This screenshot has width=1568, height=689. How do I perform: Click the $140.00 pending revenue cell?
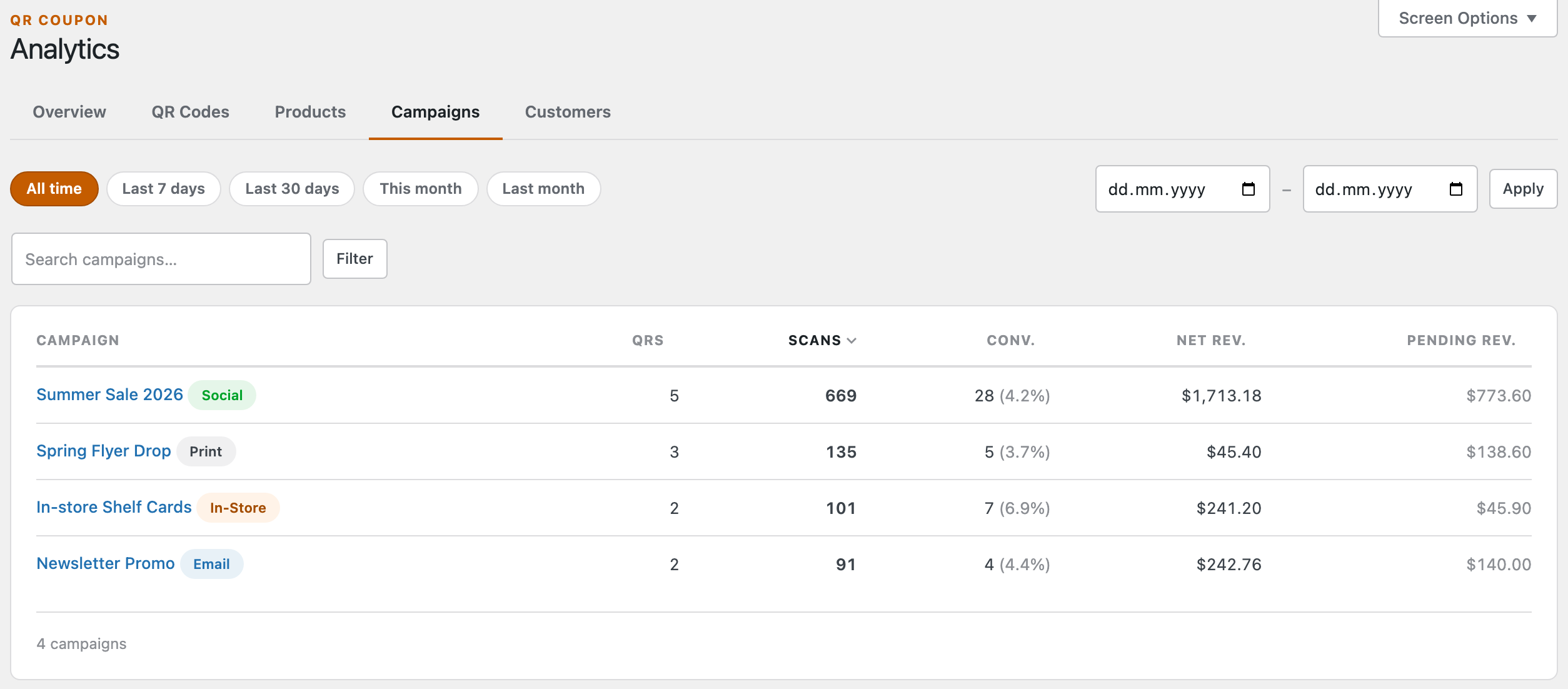(x=1499, y=564)
